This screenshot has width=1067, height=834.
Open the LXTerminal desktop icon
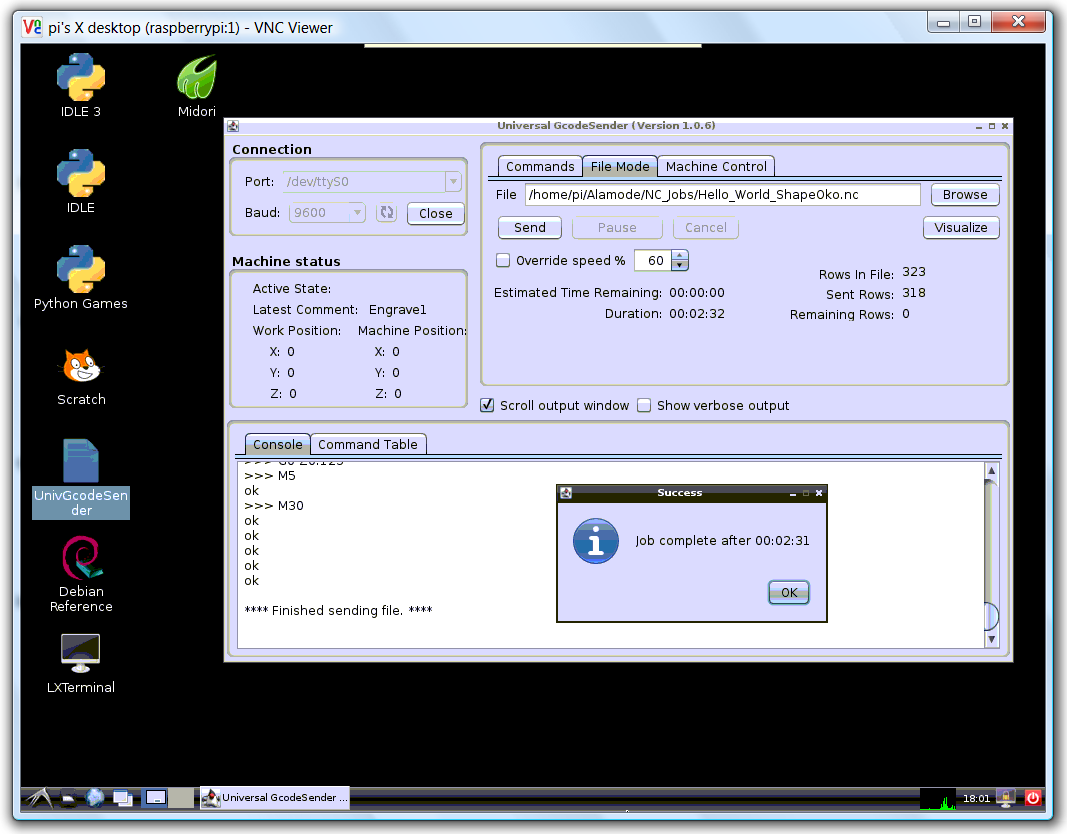point(81,655)
